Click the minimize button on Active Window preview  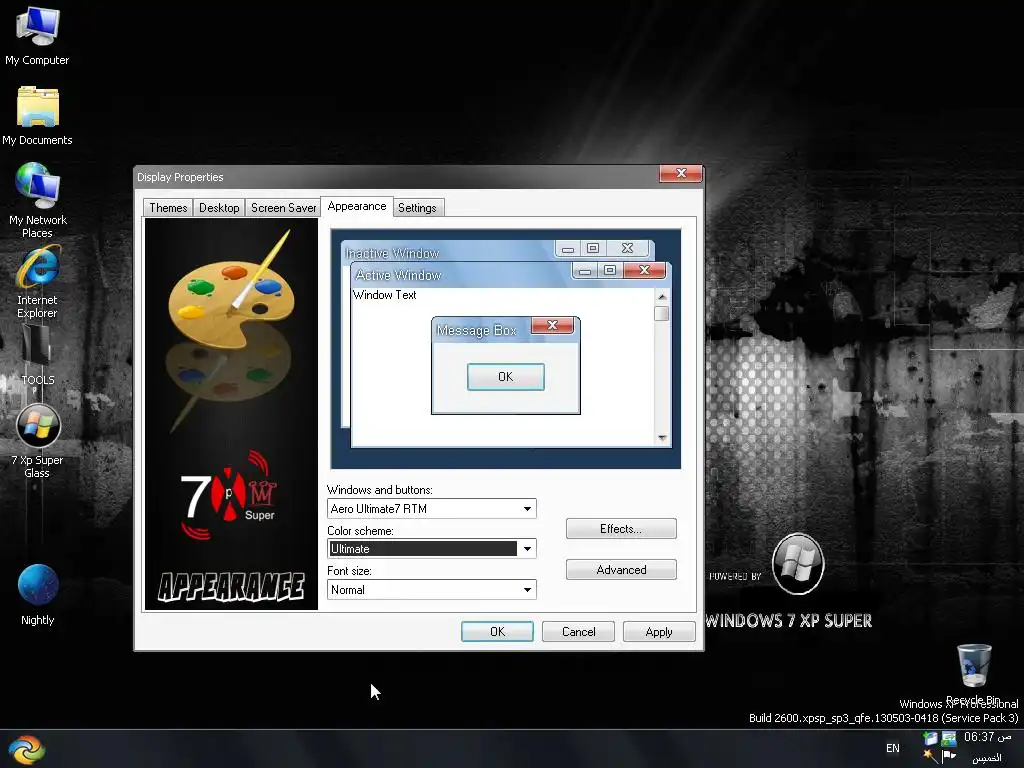pyautogui.click(x=585, y=270)
